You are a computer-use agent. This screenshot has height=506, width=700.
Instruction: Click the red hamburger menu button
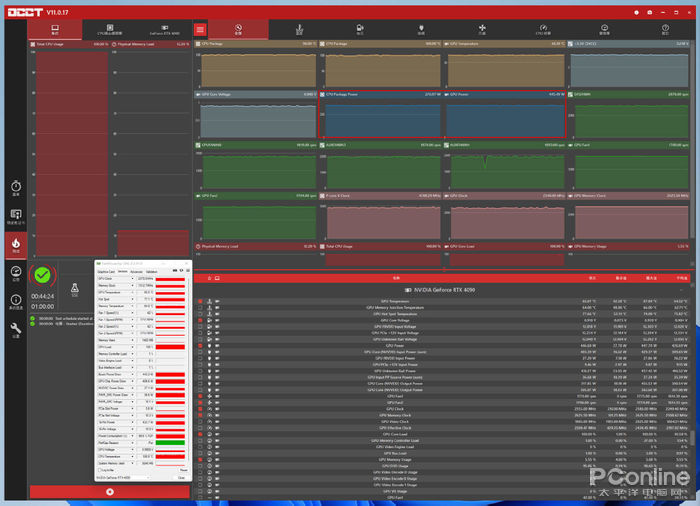[200, 30]
